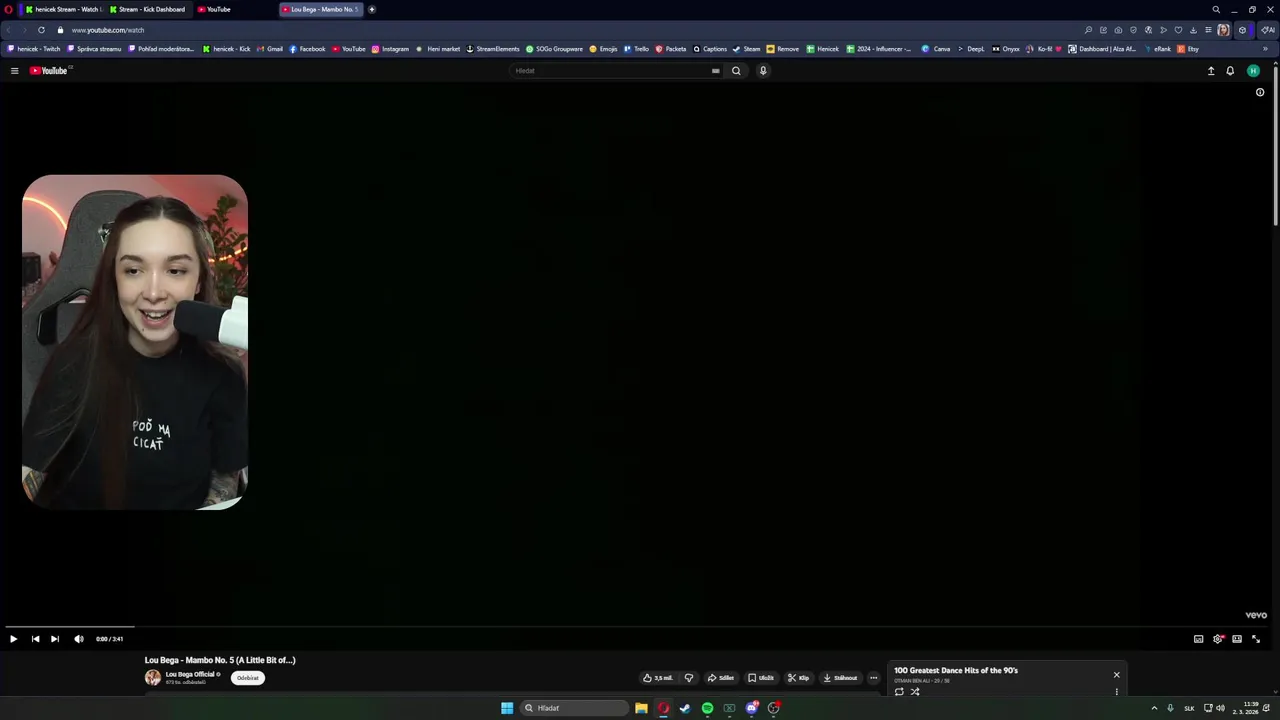
Task: Open the YouTube create upload button
Action: coord(1211,71)
